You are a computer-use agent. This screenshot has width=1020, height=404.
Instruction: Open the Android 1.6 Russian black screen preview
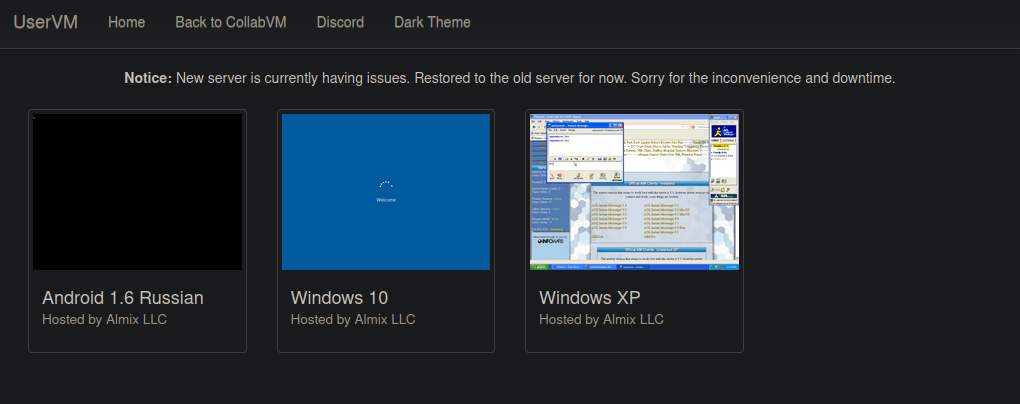pos(137,191)
